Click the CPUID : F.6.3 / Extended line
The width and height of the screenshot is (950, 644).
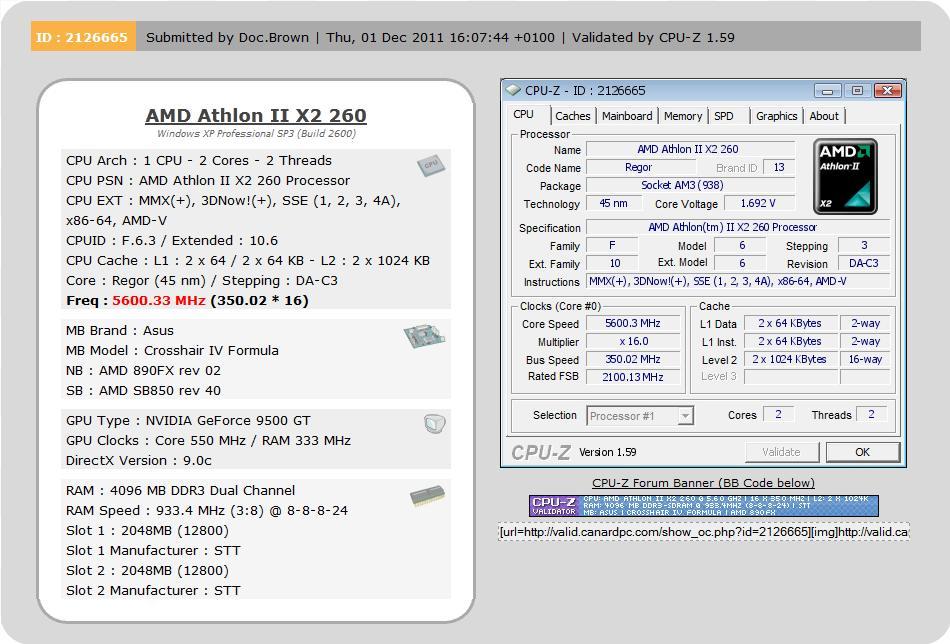tap(172, 241)
